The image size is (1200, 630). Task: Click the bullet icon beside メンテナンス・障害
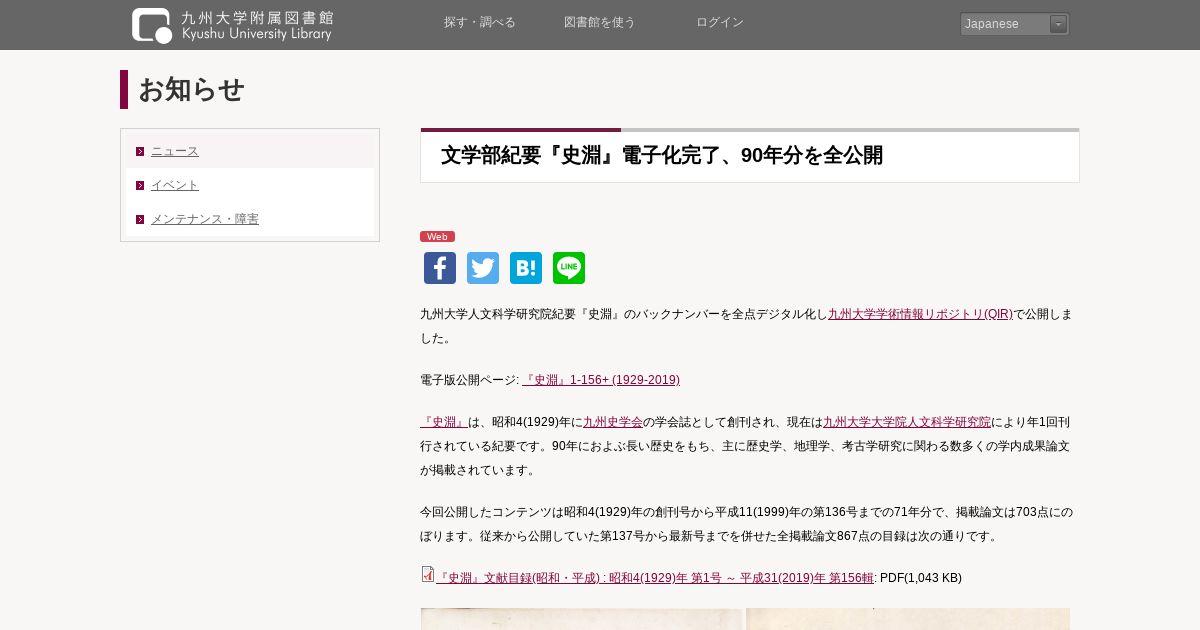click(x=140, y=220)
